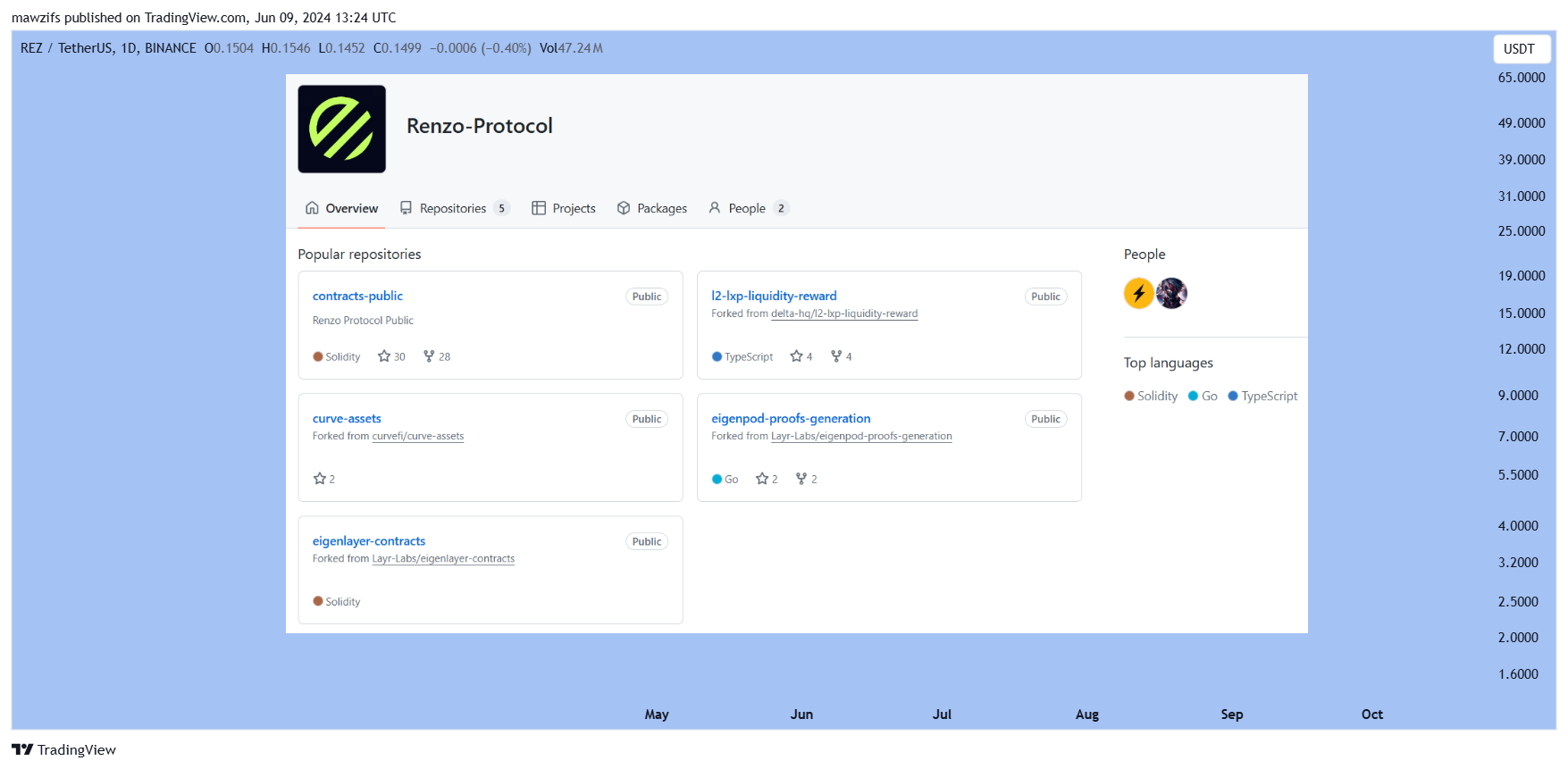This screenshot has width=1568, height=769.
Task: Switch to the Packages tab
Action: pyautogui.click(x=652, y=208)
